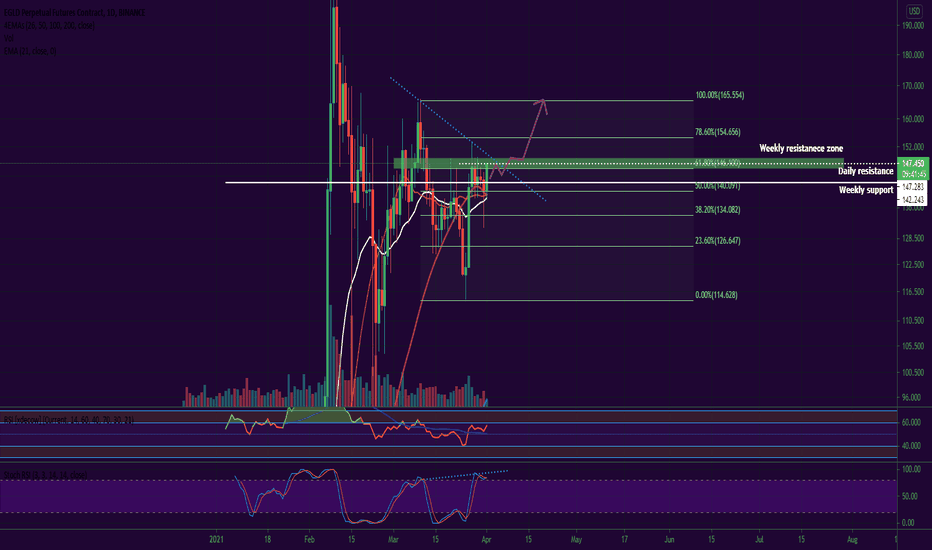Click the Aug date on time axis
The height and width of the screenshot is (550, 932).
(852, 540)
